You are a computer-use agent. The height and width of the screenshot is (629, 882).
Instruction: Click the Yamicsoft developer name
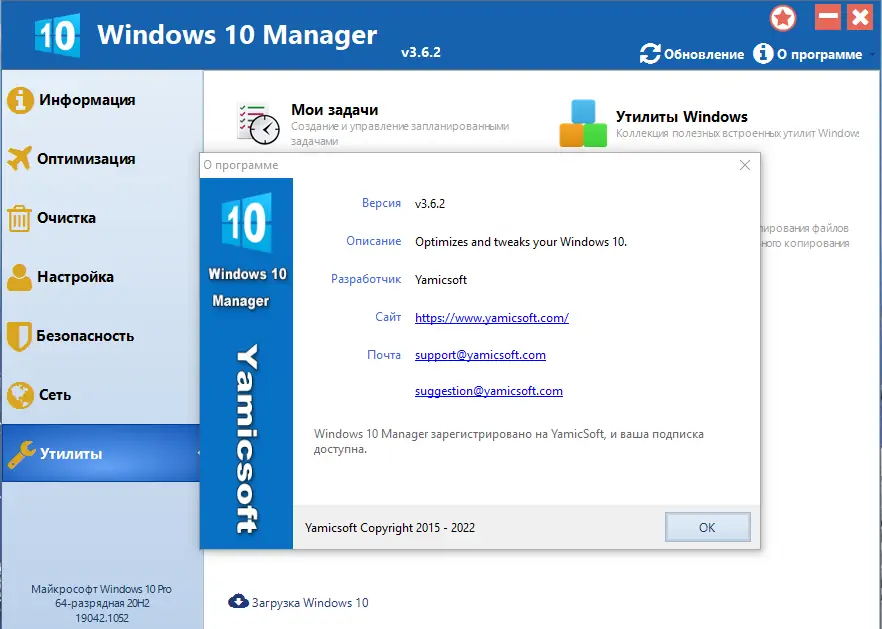tap(440, 280)
